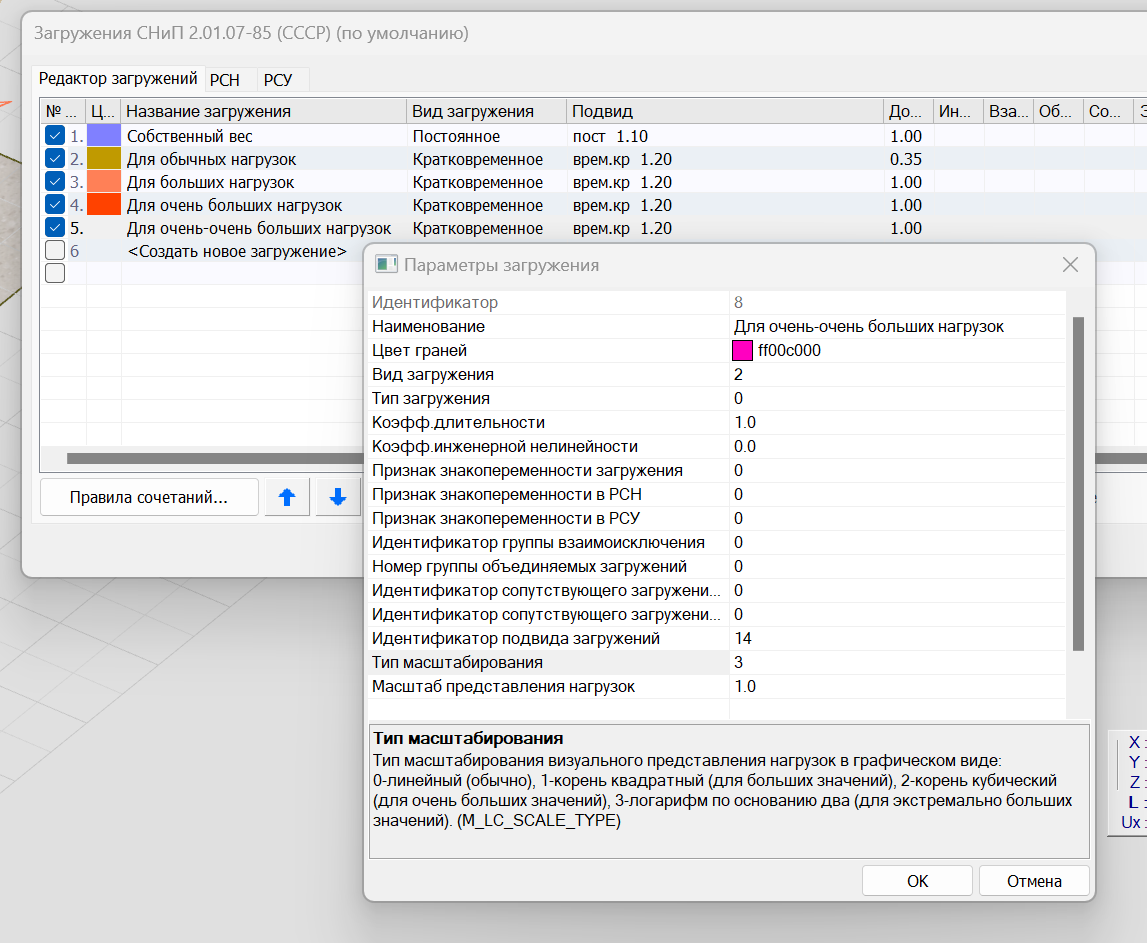Click Кратковременное type in row 2
1147x943 pixels.
(x=478, y=160)
